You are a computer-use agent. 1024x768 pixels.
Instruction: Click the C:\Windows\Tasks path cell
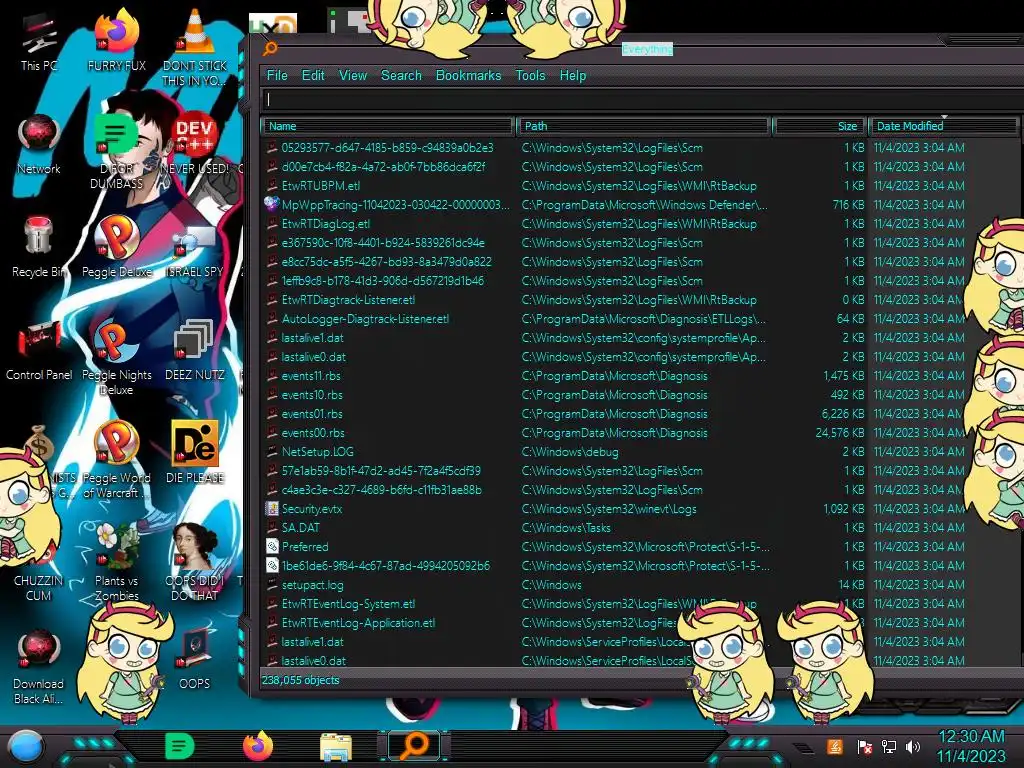[x=566, y=528]
